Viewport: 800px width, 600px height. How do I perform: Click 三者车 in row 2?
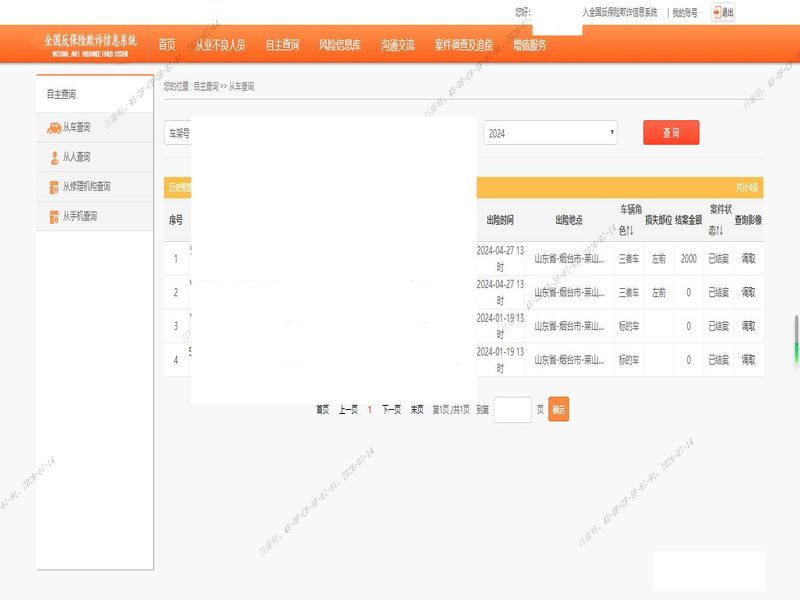[x=629, y=292]
